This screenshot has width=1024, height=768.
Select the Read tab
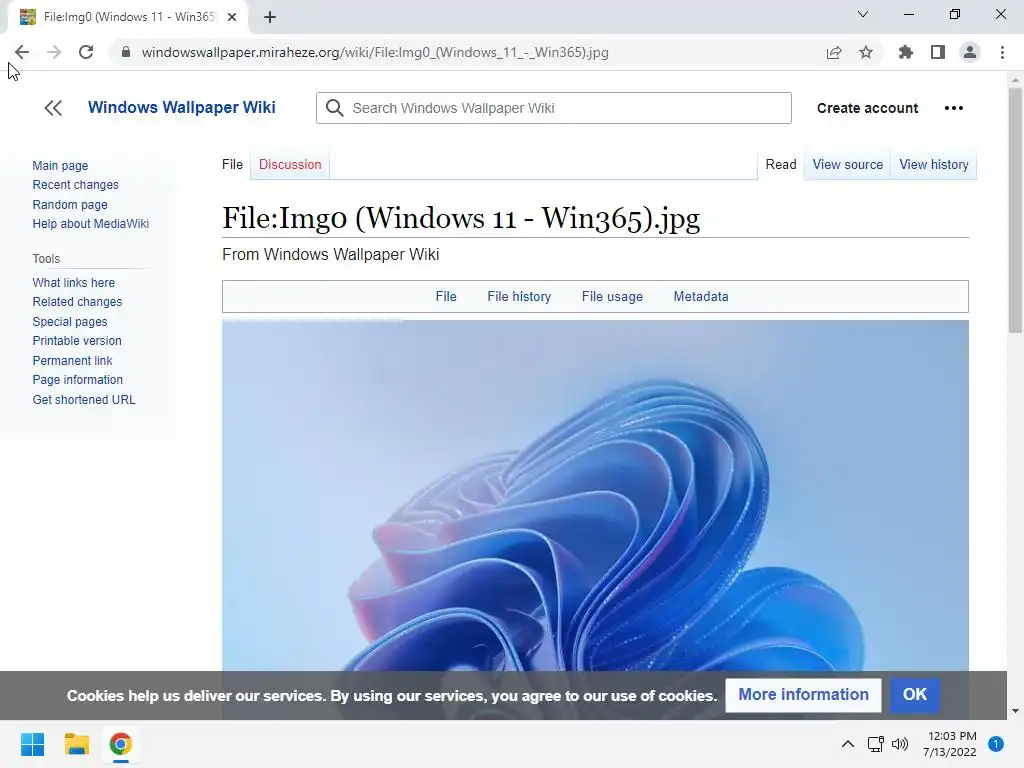(x=780, y=165)
